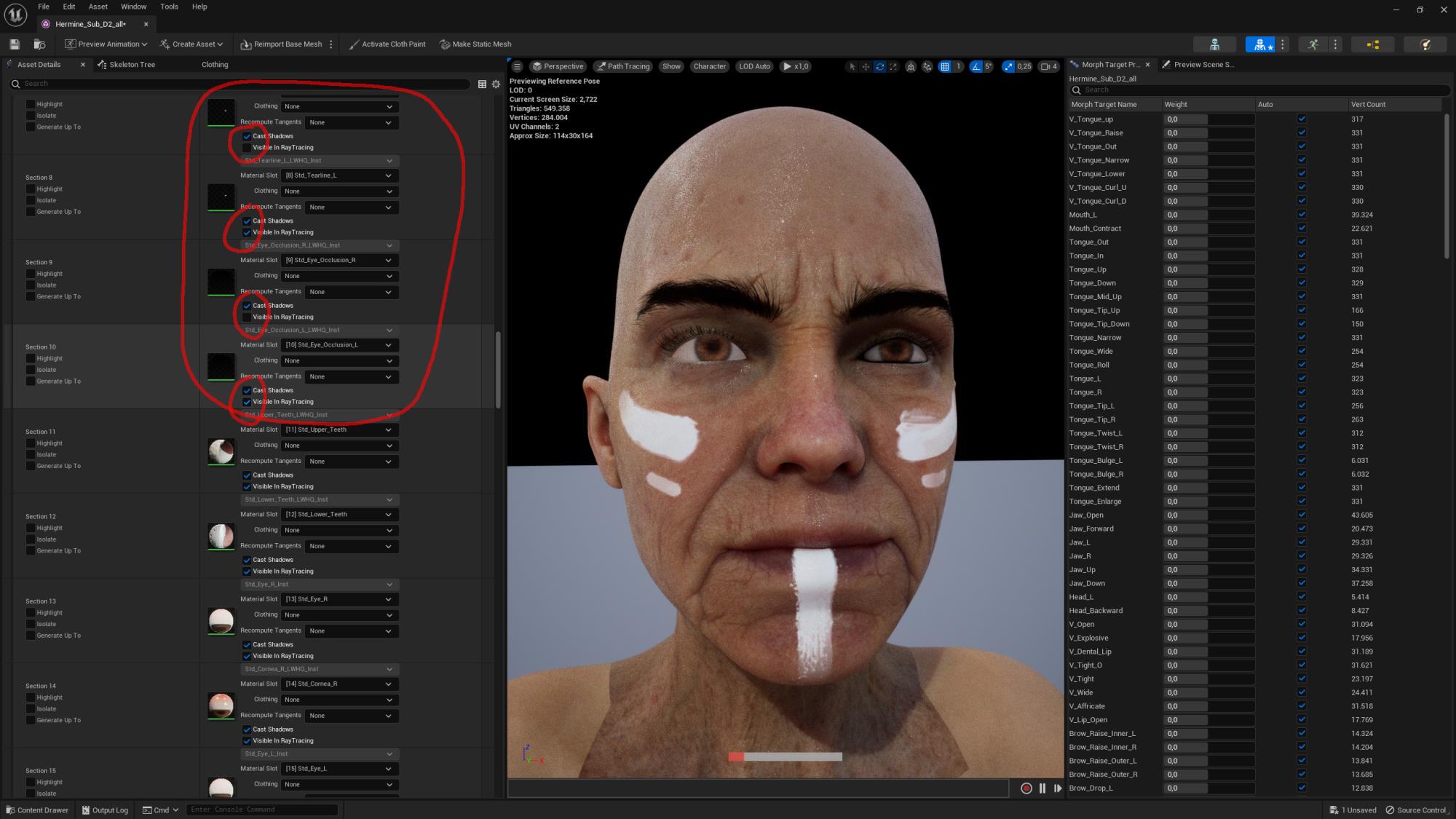
Task: Click Browse to asset in Content Browser icon
Action: tap(40, 44)
